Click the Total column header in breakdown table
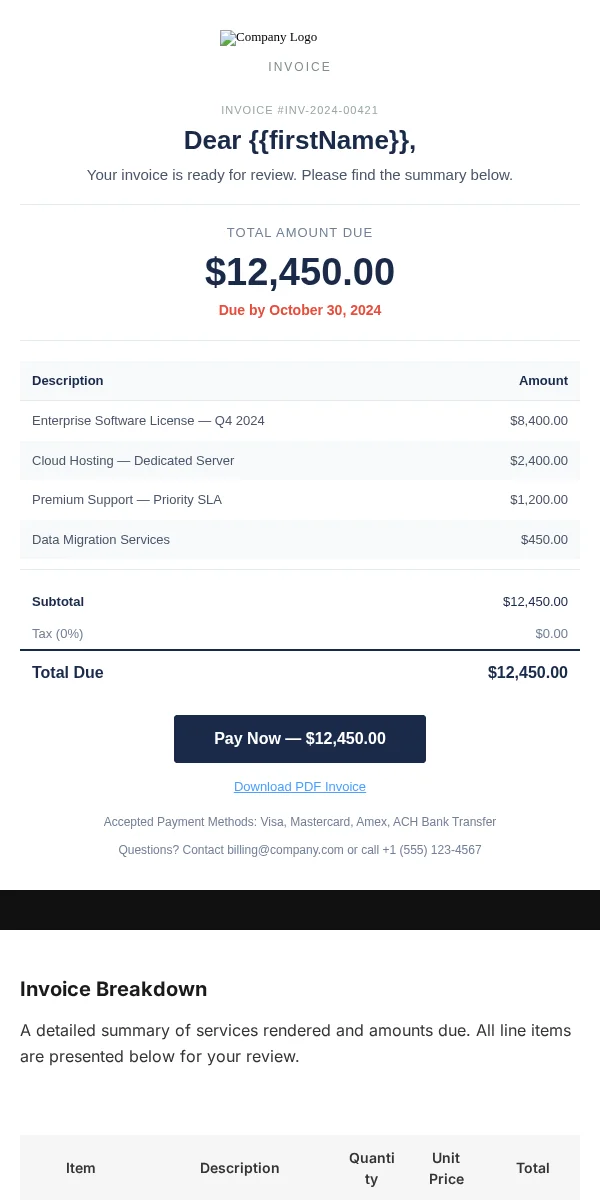Screen dimensions: 600x1200 [x=533, y=1168]
